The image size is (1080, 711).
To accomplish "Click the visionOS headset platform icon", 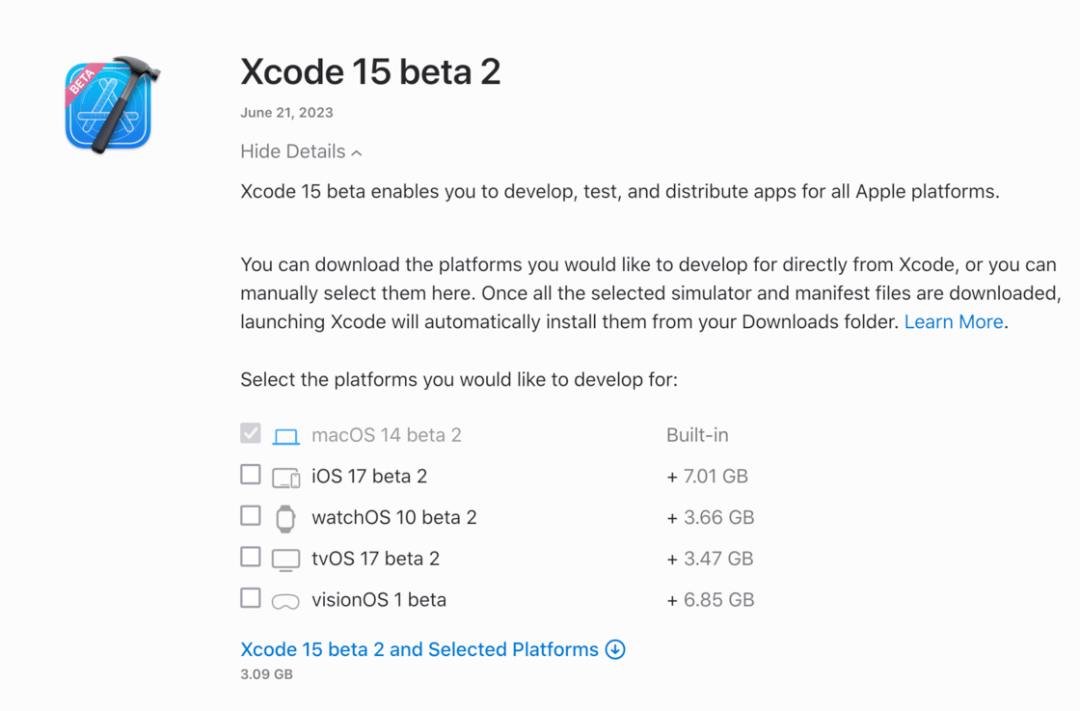I will pos(286,601).
